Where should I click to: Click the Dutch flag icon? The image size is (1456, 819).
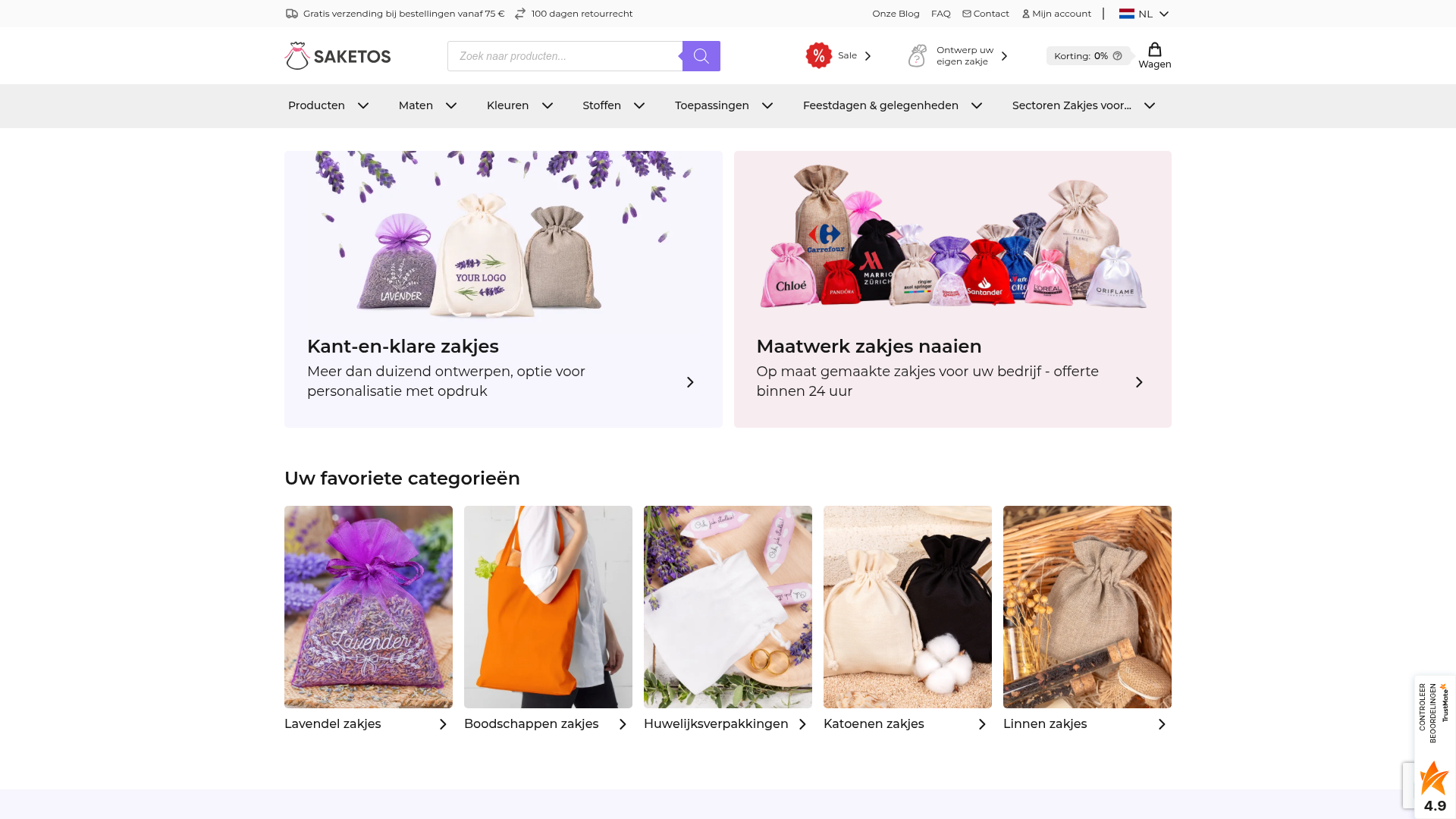click(x=1127, y=14)
